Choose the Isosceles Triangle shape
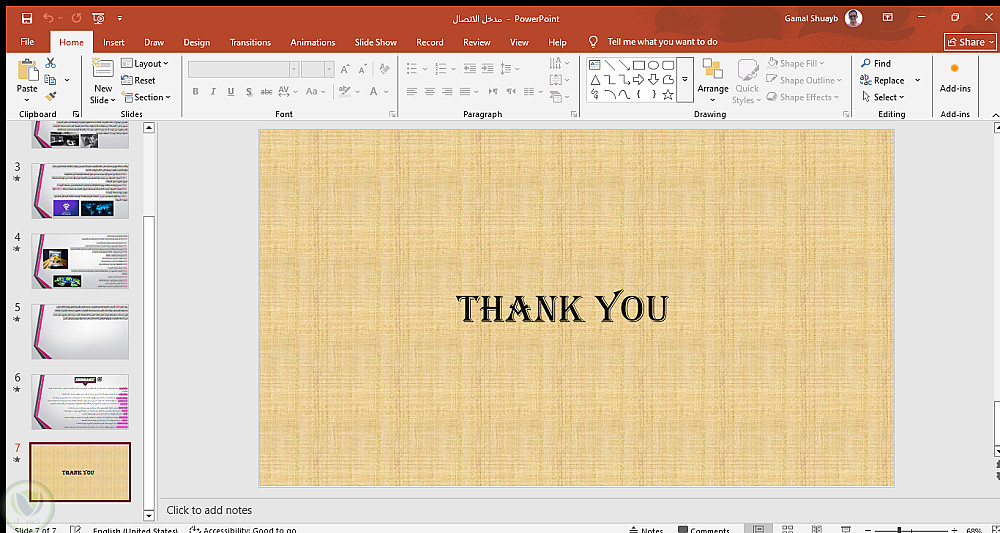This screenshot has width=1000, height=533. (594, 80)
